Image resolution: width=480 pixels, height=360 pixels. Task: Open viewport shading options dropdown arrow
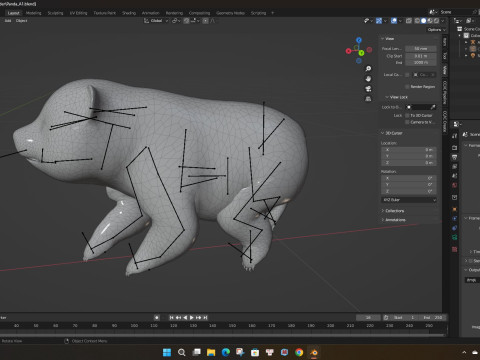pyautogui.click(x=443, y=21)
